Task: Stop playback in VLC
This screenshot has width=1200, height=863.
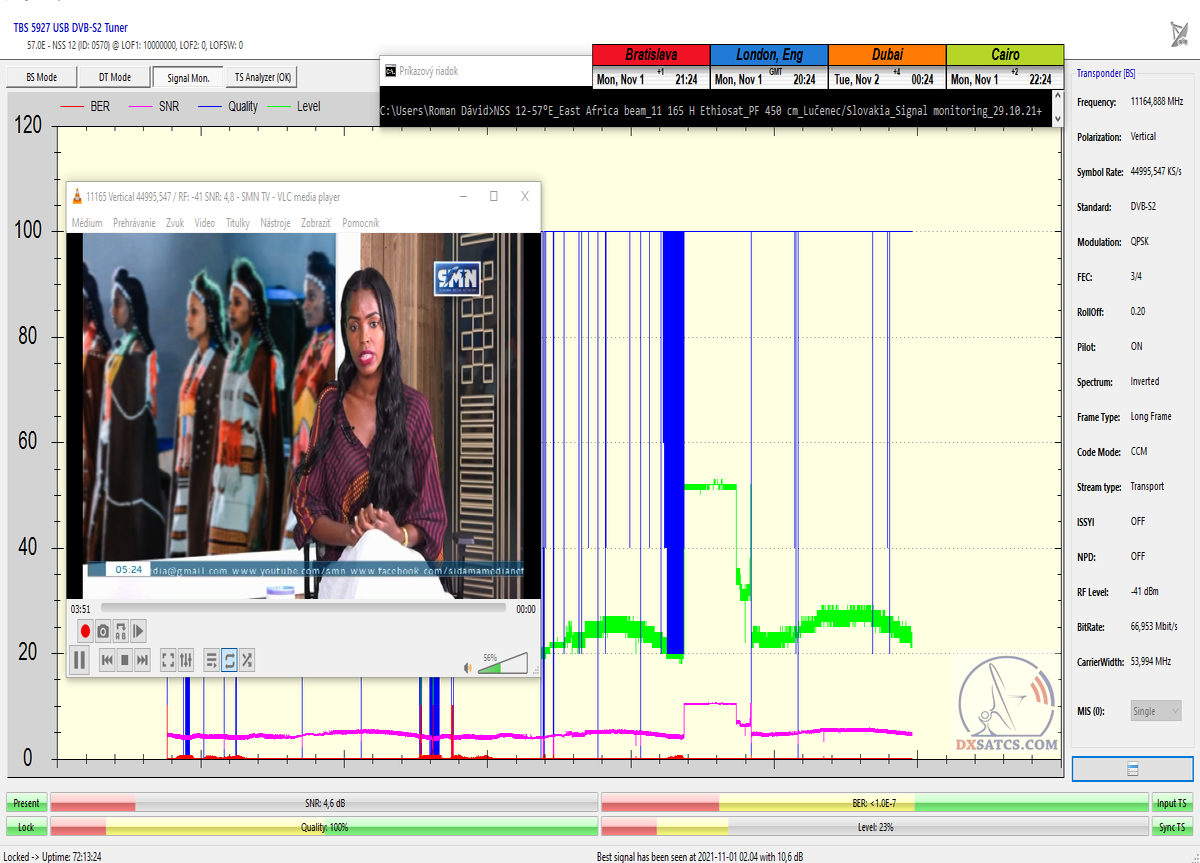Action: pos(125,660)
